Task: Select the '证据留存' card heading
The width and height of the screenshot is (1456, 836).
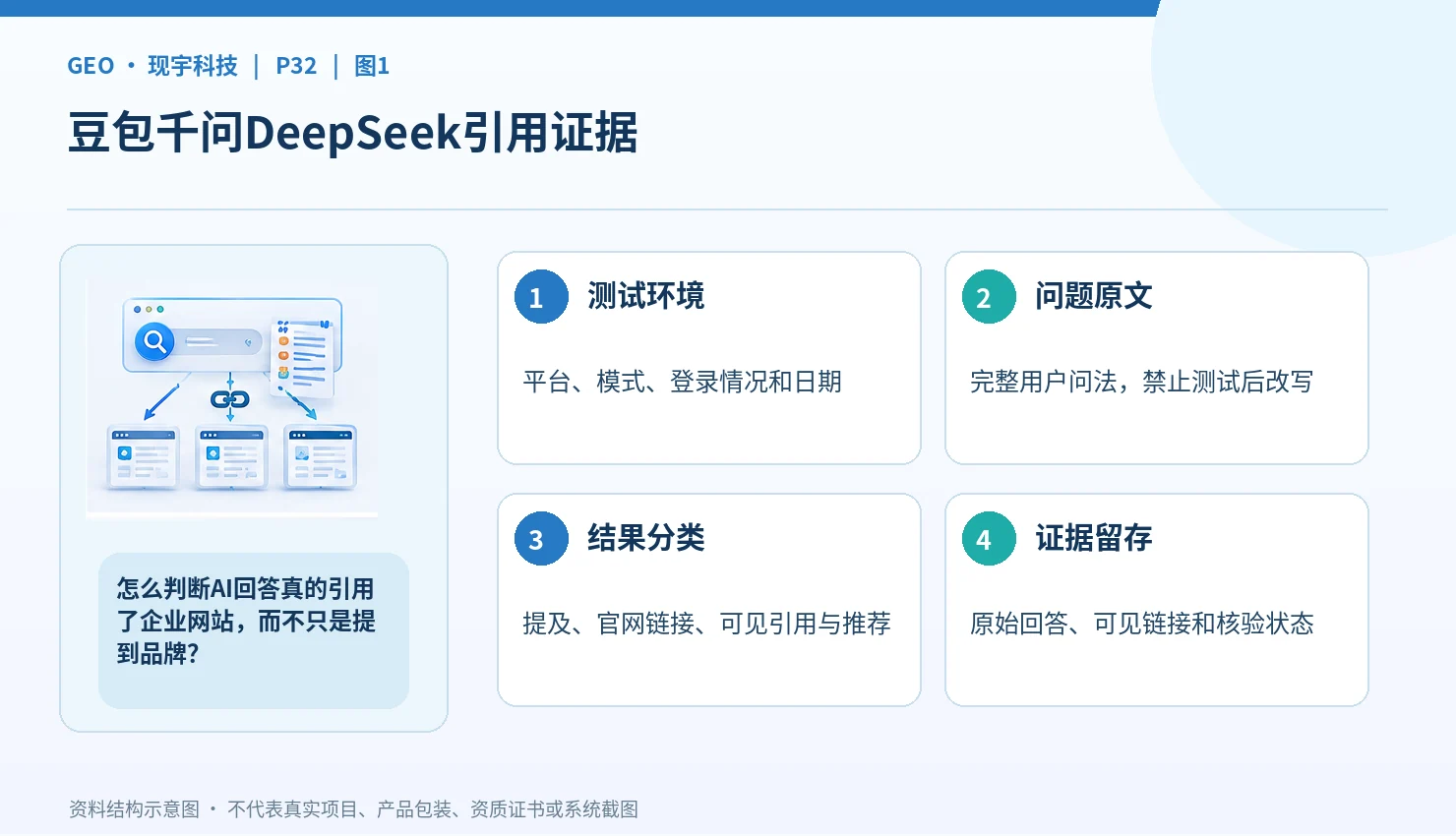Action: (x=1094, y=538)
